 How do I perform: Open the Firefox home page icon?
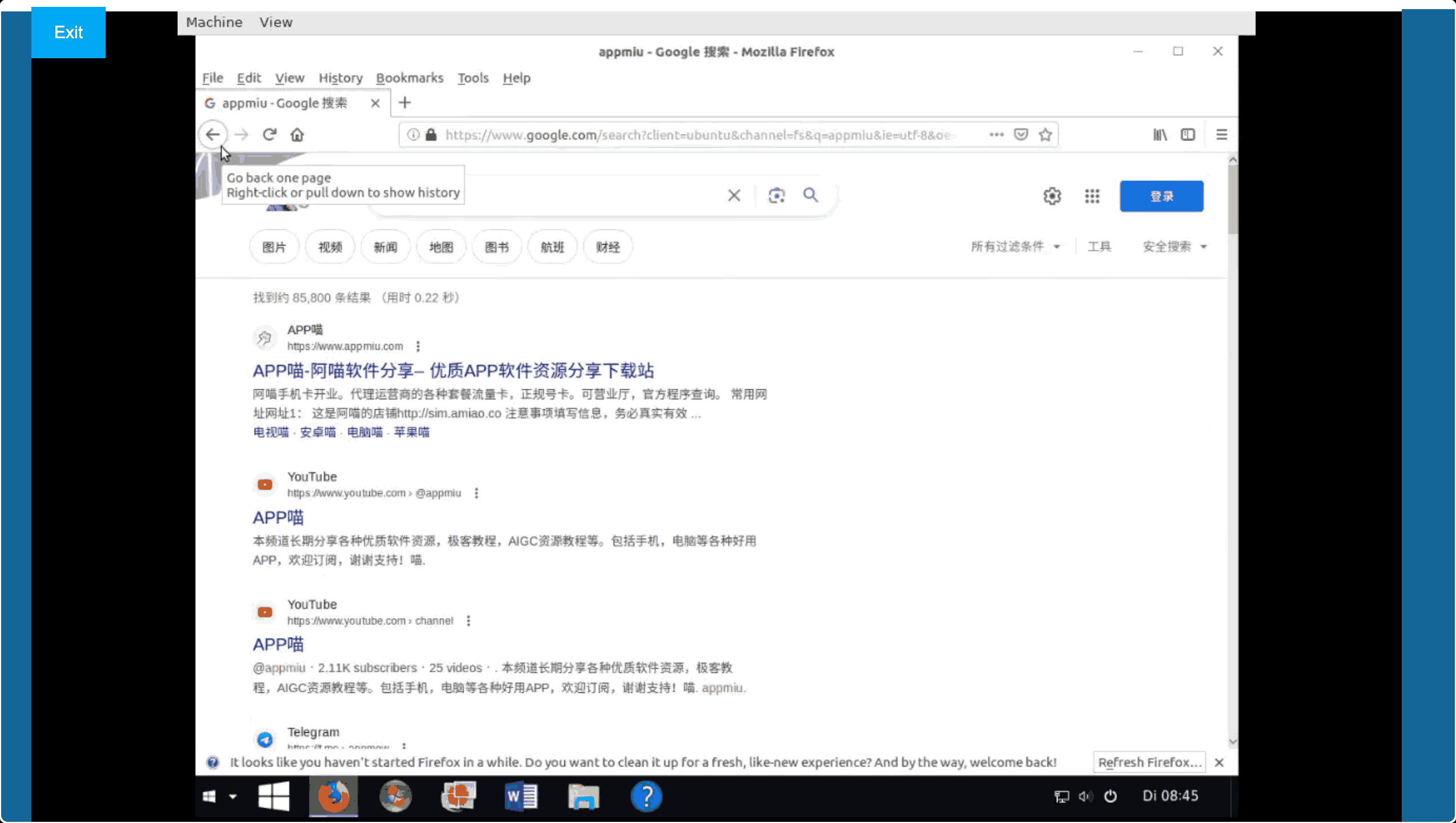[x=297, y=135]
